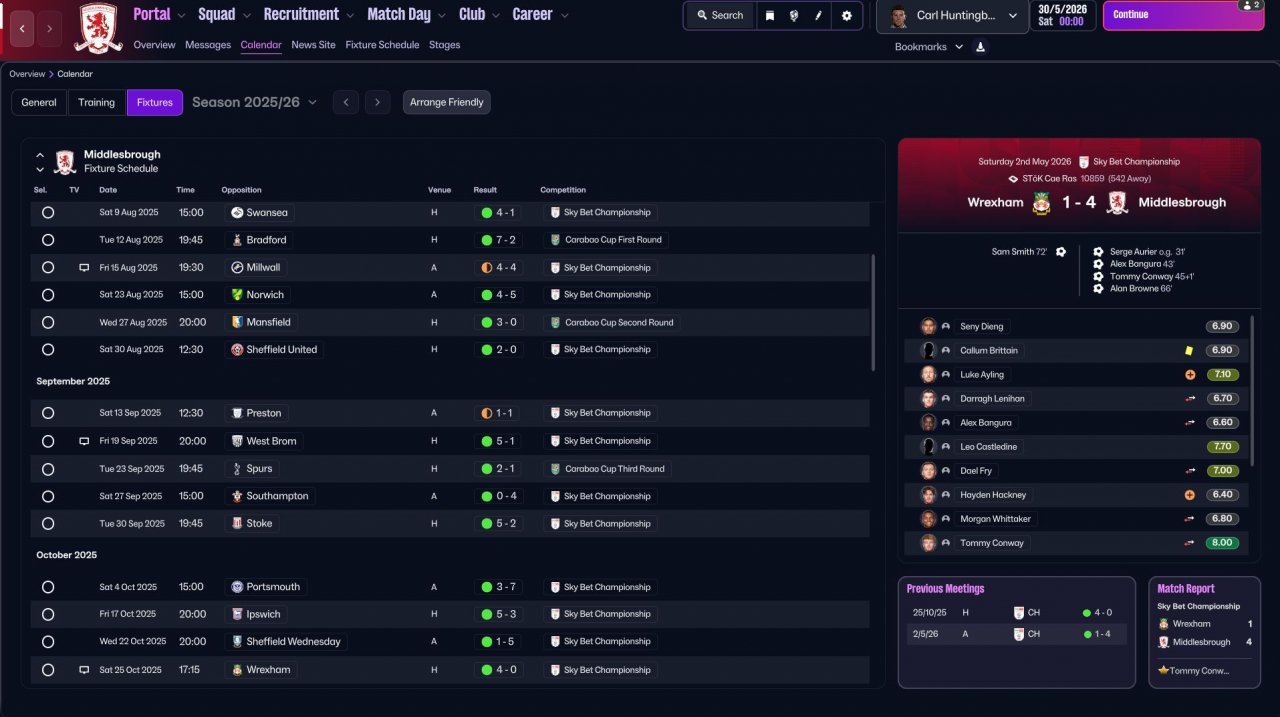
Task: Click the Search button
Action: click(720, 15)
